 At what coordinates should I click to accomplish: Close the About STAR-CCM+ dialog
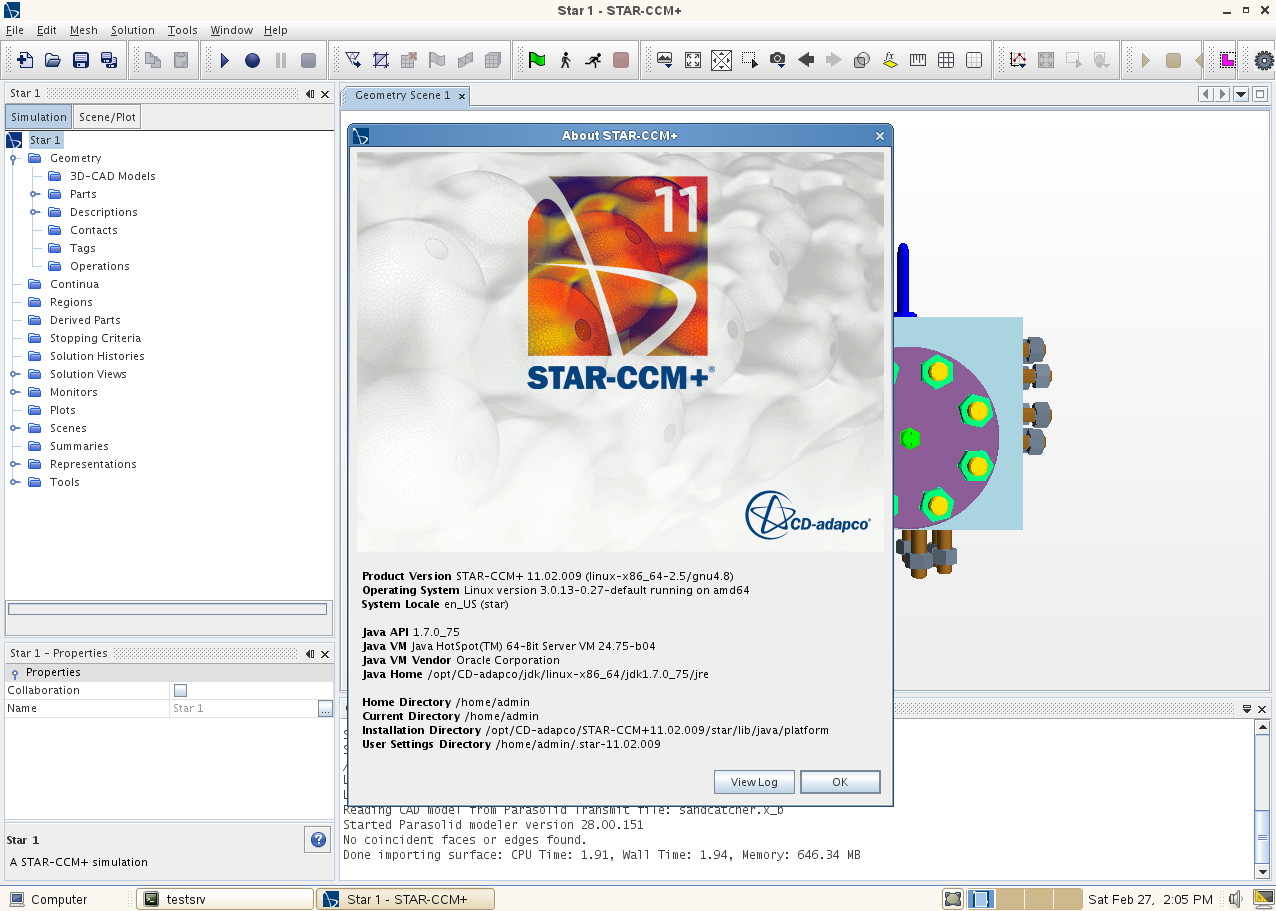click(880, 136)
